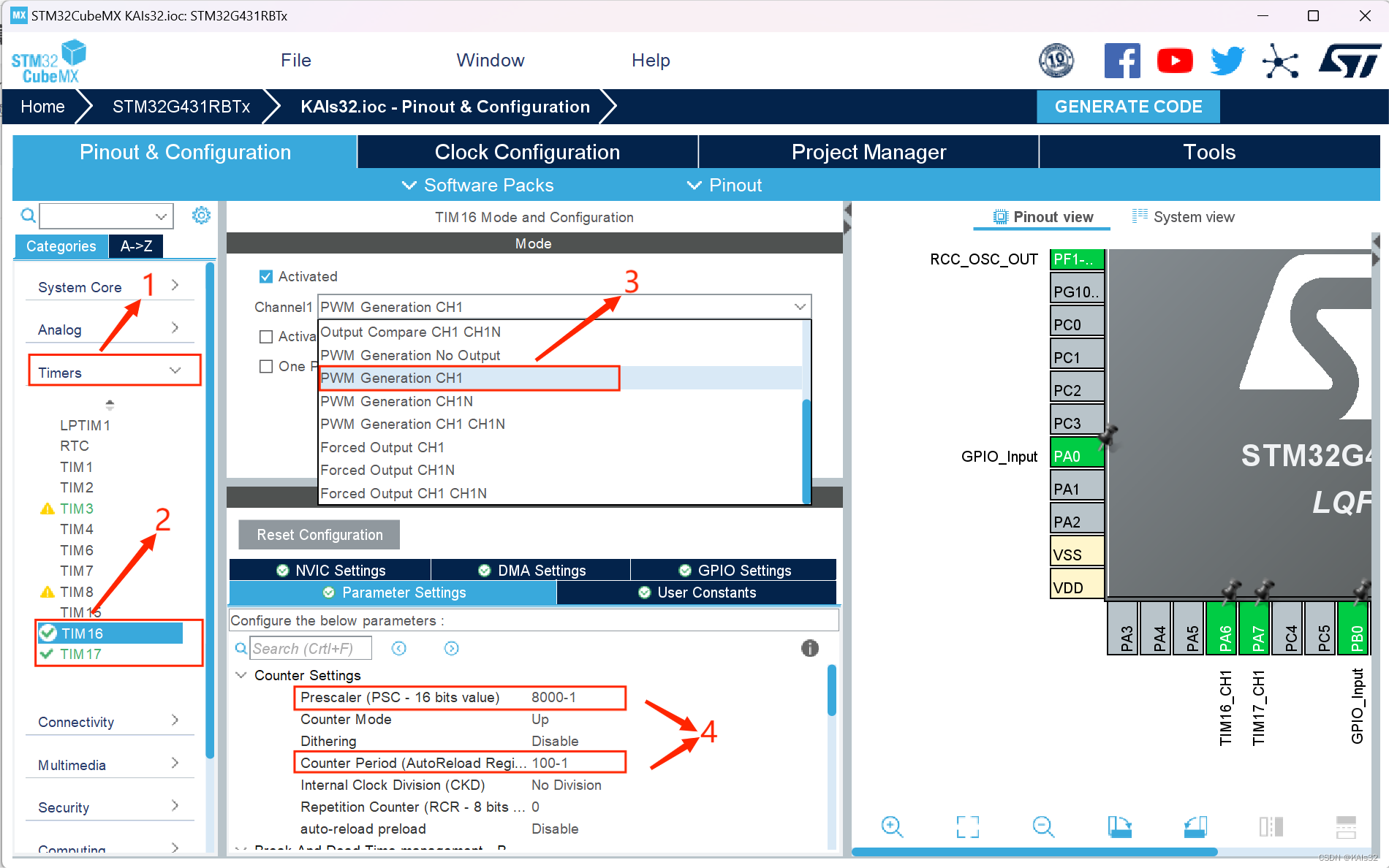Open the Facebook icon link
The height and width of the screenshot is (868, 1389).
pos(1122,61)
